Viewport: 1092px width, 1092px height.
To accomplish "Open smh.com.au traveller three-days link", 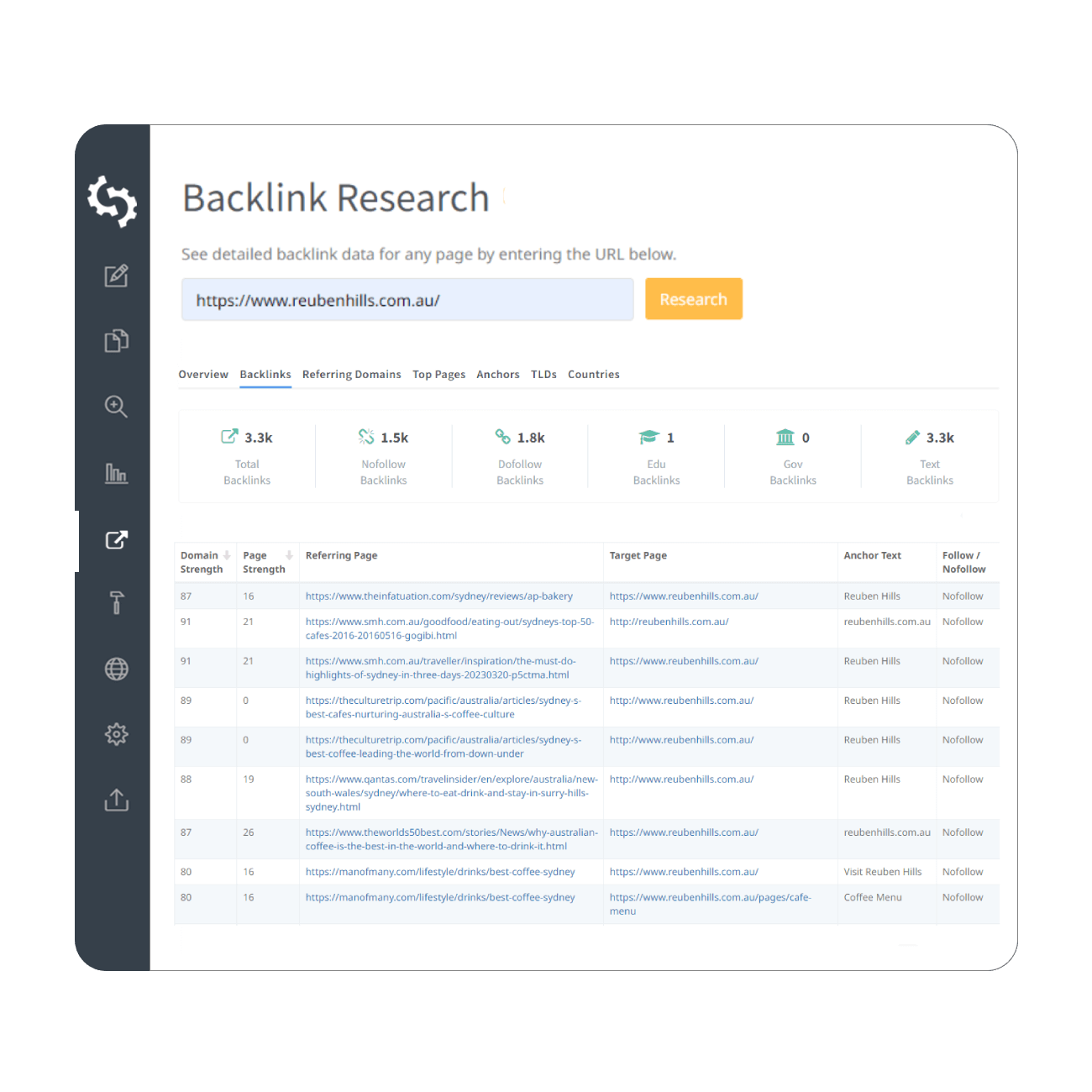I will (440, 668).
